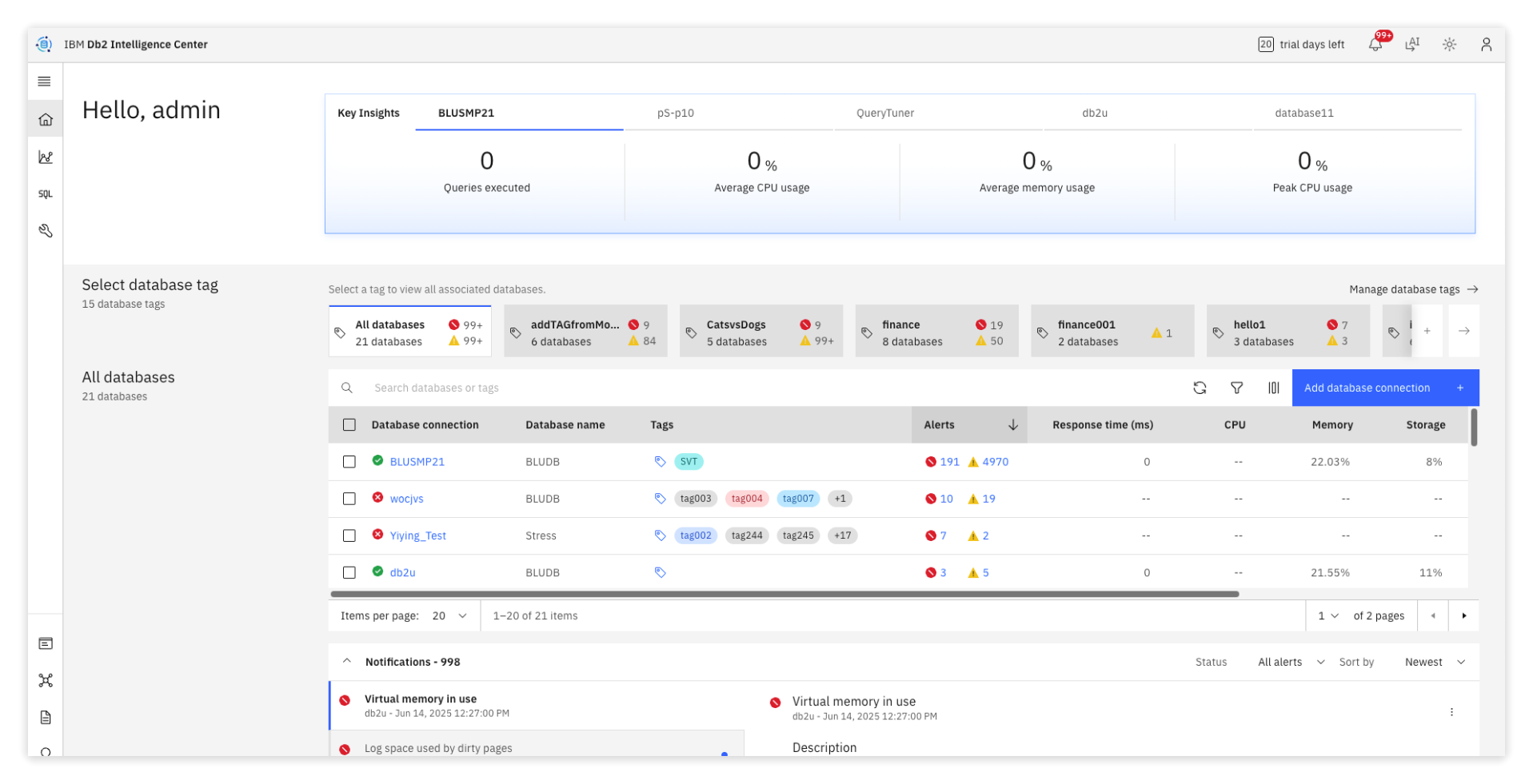The width and height of the screenshot is (1533, 784).
Task: Switch to BLUSMP21 insights tab
Action: click(519, 113)
